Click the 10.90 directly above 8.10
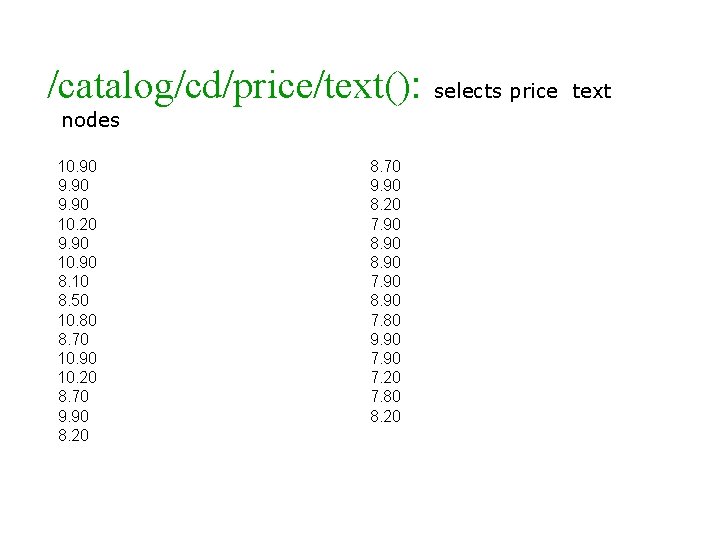 (78, 262)
